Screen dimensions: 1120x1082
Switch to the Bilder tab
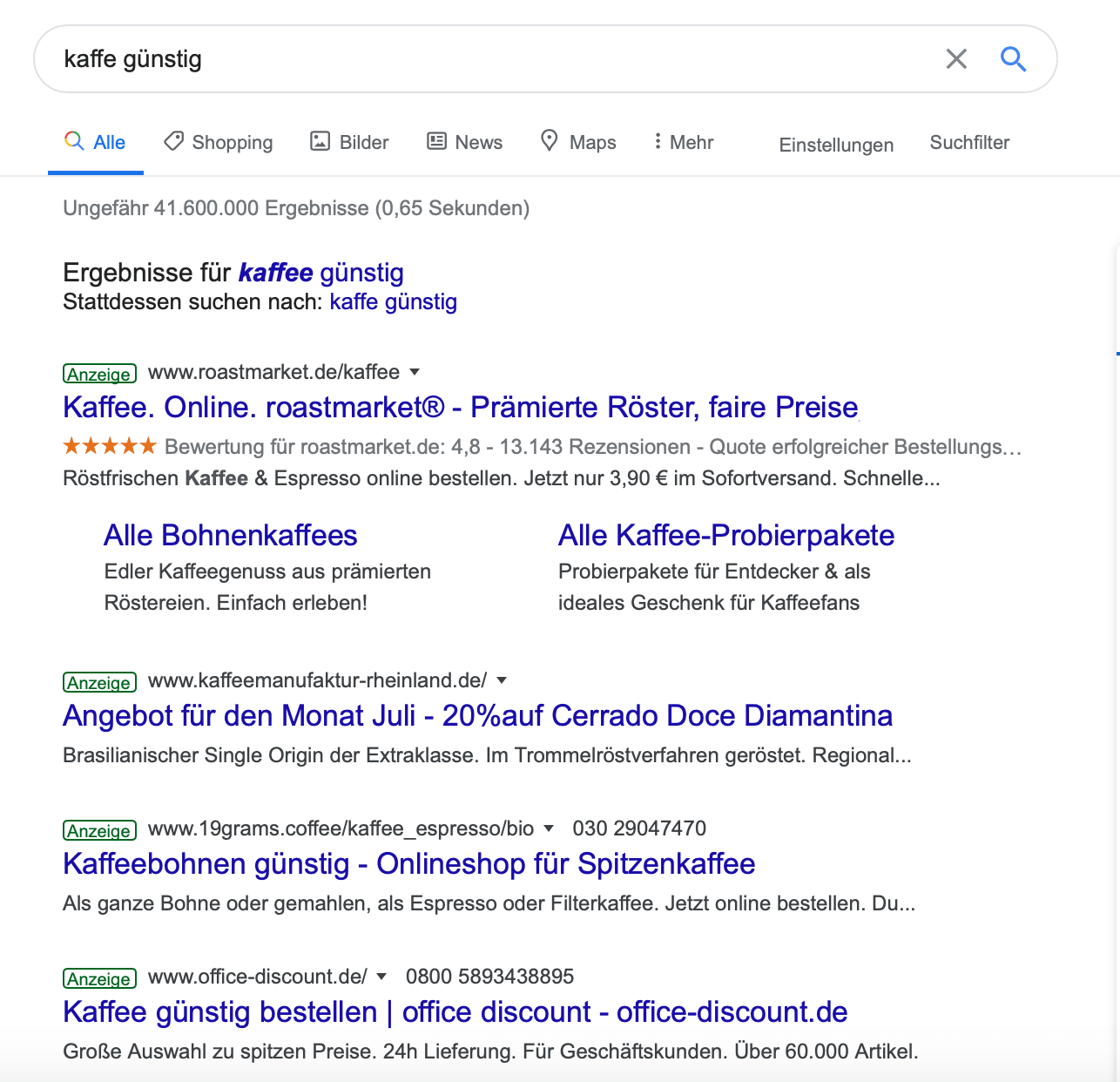pos(349,142)
